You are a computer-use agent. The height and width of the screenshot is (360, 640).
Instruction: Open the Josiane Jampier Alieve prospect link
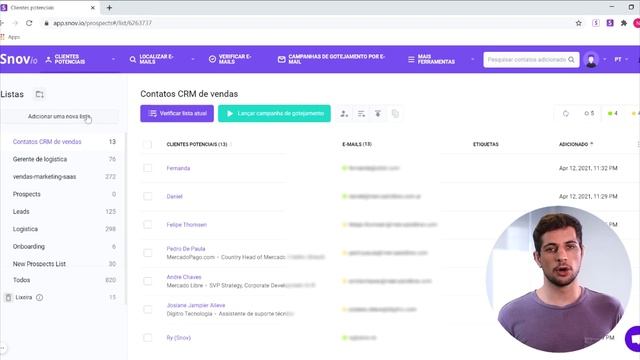pyautogui.click(x=196, y=305)
